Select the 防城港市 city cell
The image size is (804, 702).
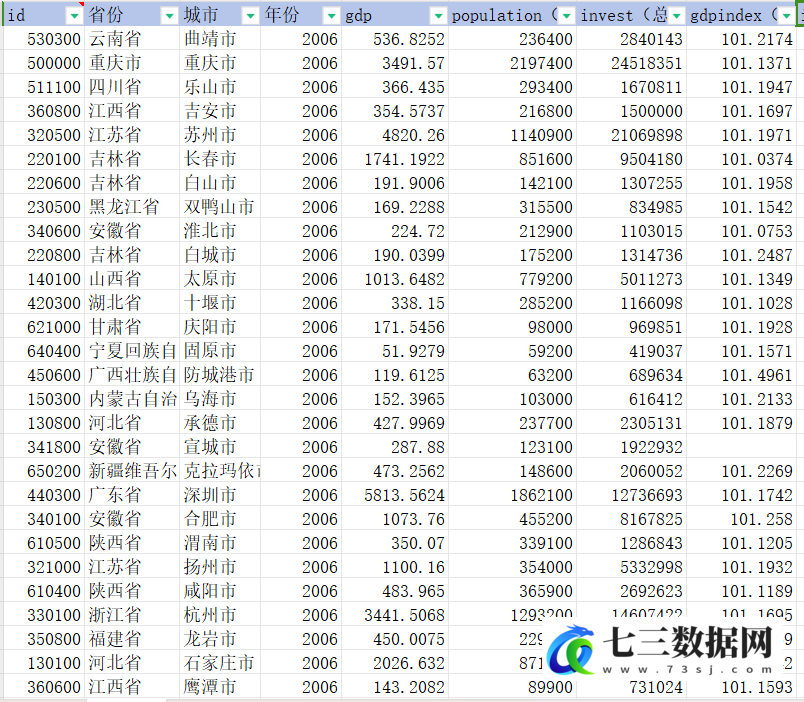tap(220, 375)
